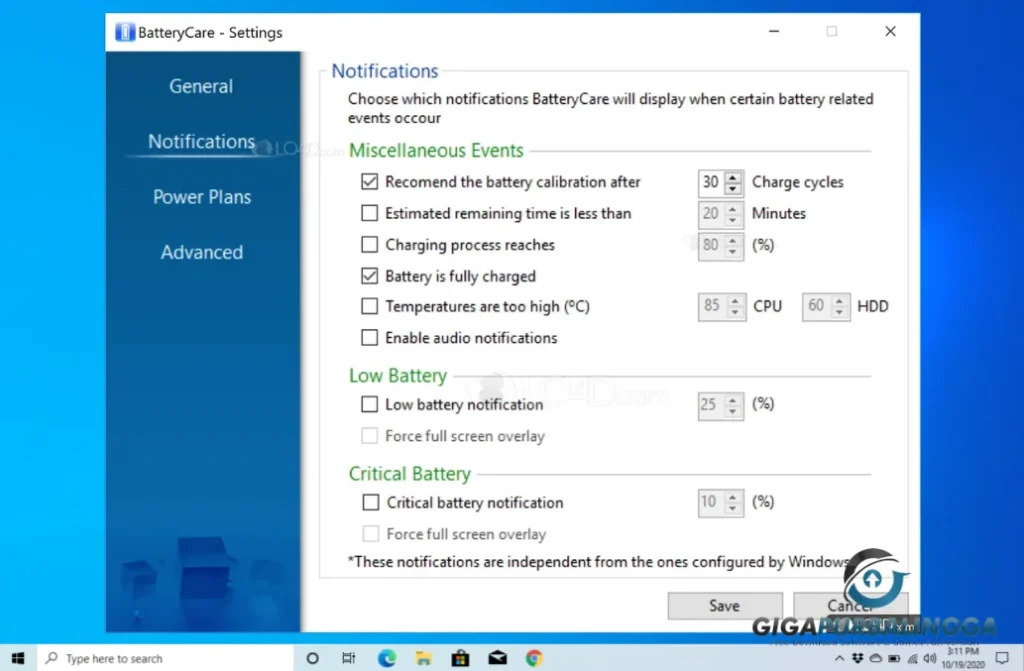Viewport: 1024px width, 671px height.
Task: Open the Notifications action center
Action: tap(1002, 658)
